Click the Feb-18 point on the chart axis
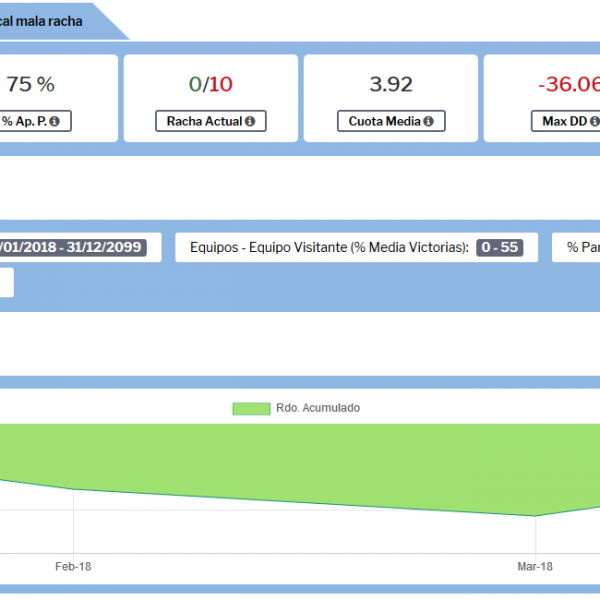The image size is (600, 600). point(73,566)
